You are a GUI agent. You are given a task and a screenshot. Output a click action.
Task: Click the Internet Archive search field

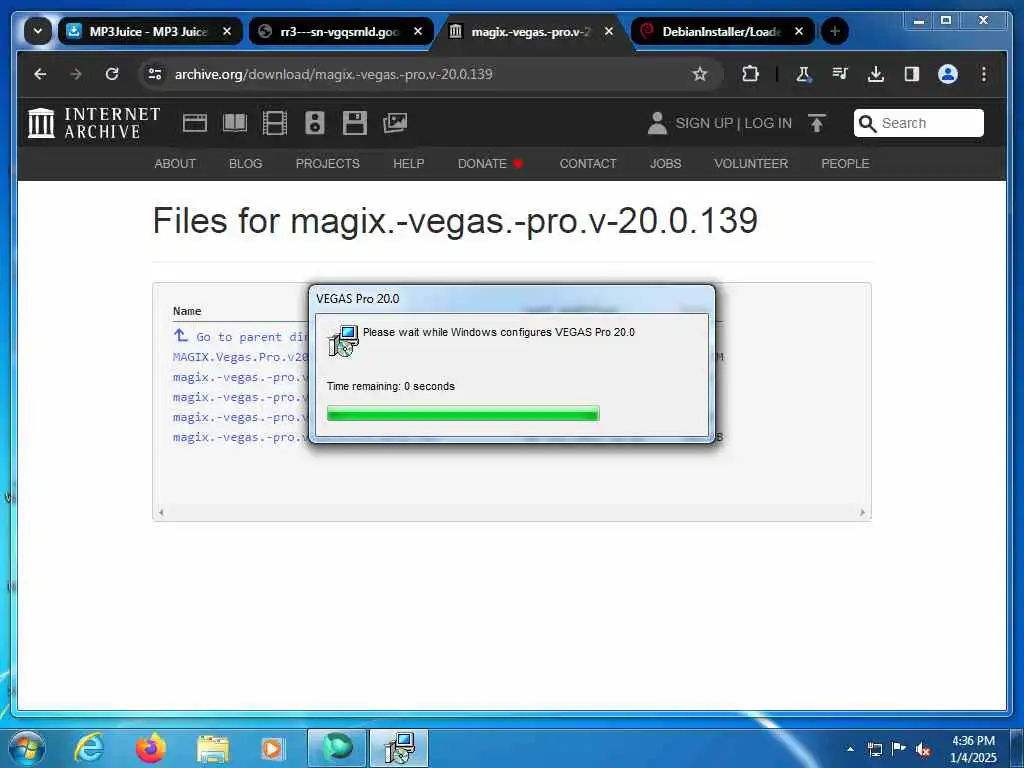918,123
